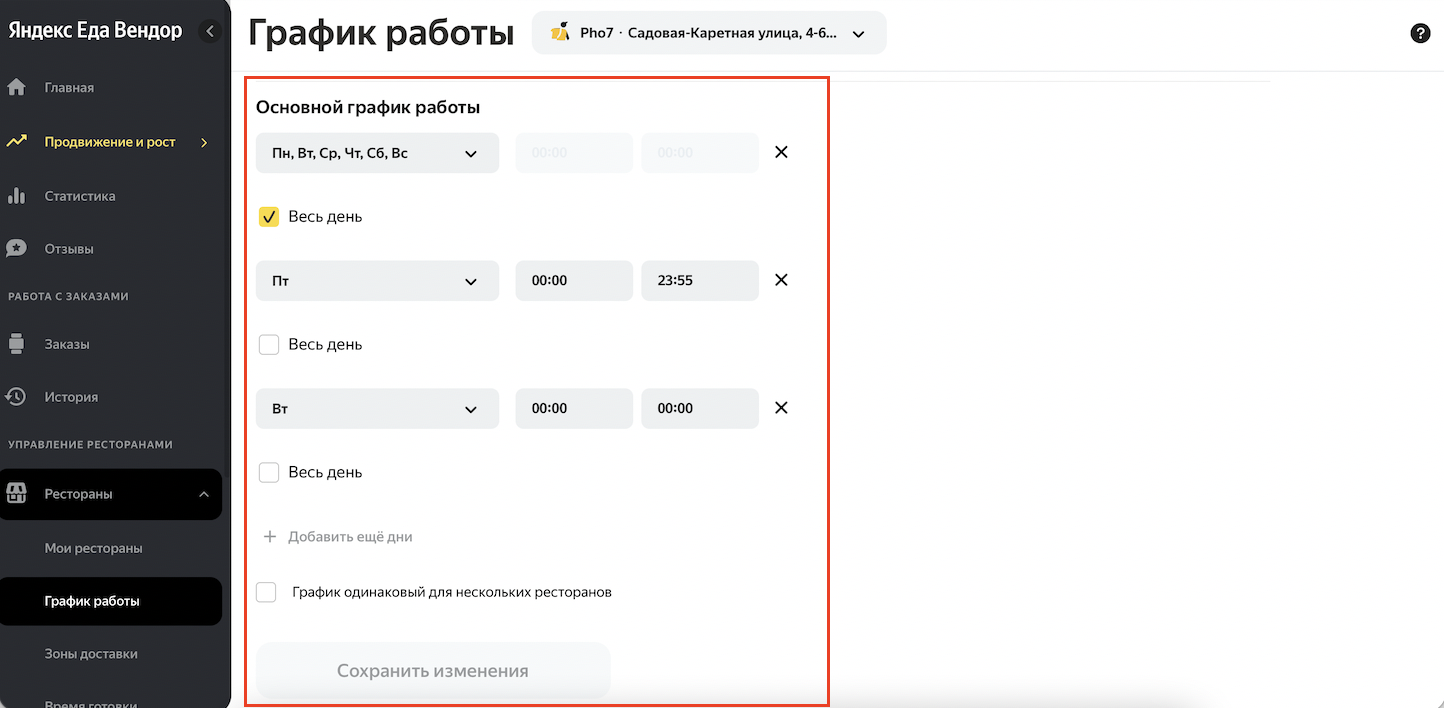The image size is (1444, 708).
Task: Click the 23:55 end time field
Action: (x=699, y=281)
